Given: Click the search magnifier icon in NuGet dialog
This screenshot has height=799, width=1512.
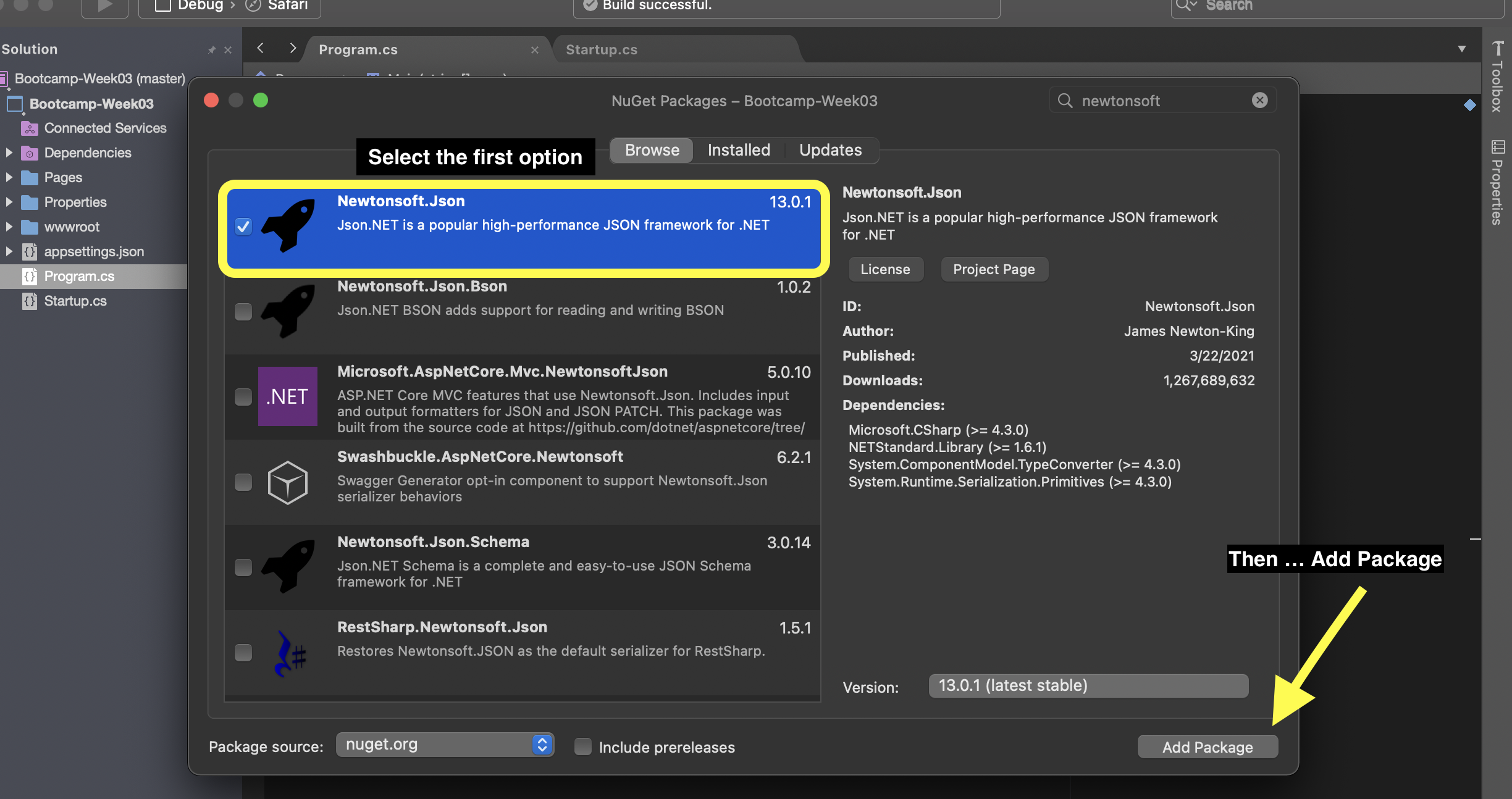Looking at the screenshot, I should point(1065,100).
